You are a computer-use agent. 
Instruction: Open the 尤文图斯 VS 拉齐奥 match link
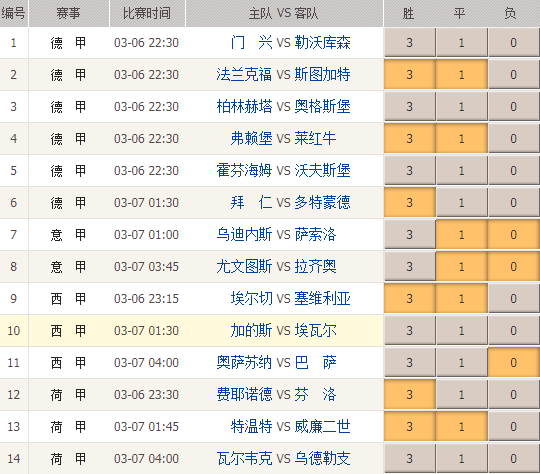(x=276, y=266)
